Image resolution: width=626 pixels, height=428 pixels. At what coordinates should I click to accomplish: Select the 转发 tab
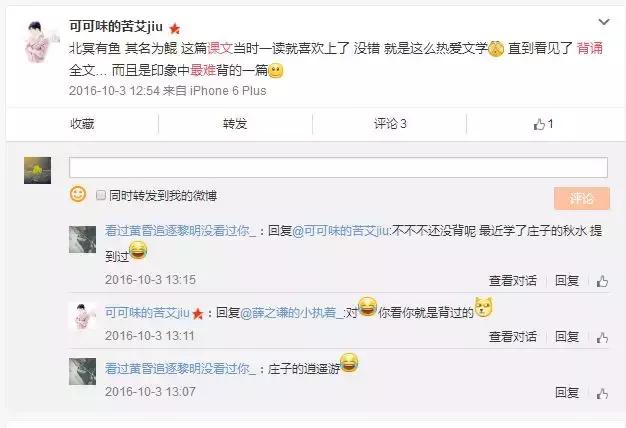point(235,124)
